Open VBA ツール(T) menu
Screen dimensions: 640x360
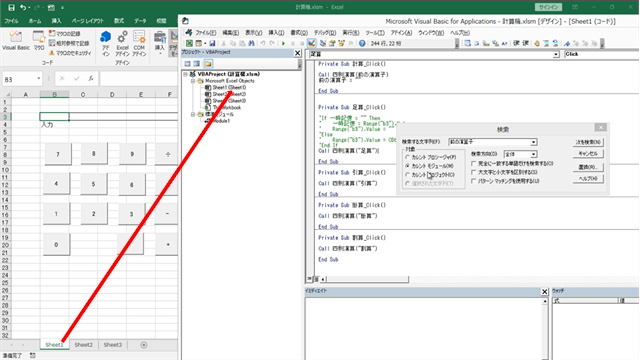pos(375,33)
